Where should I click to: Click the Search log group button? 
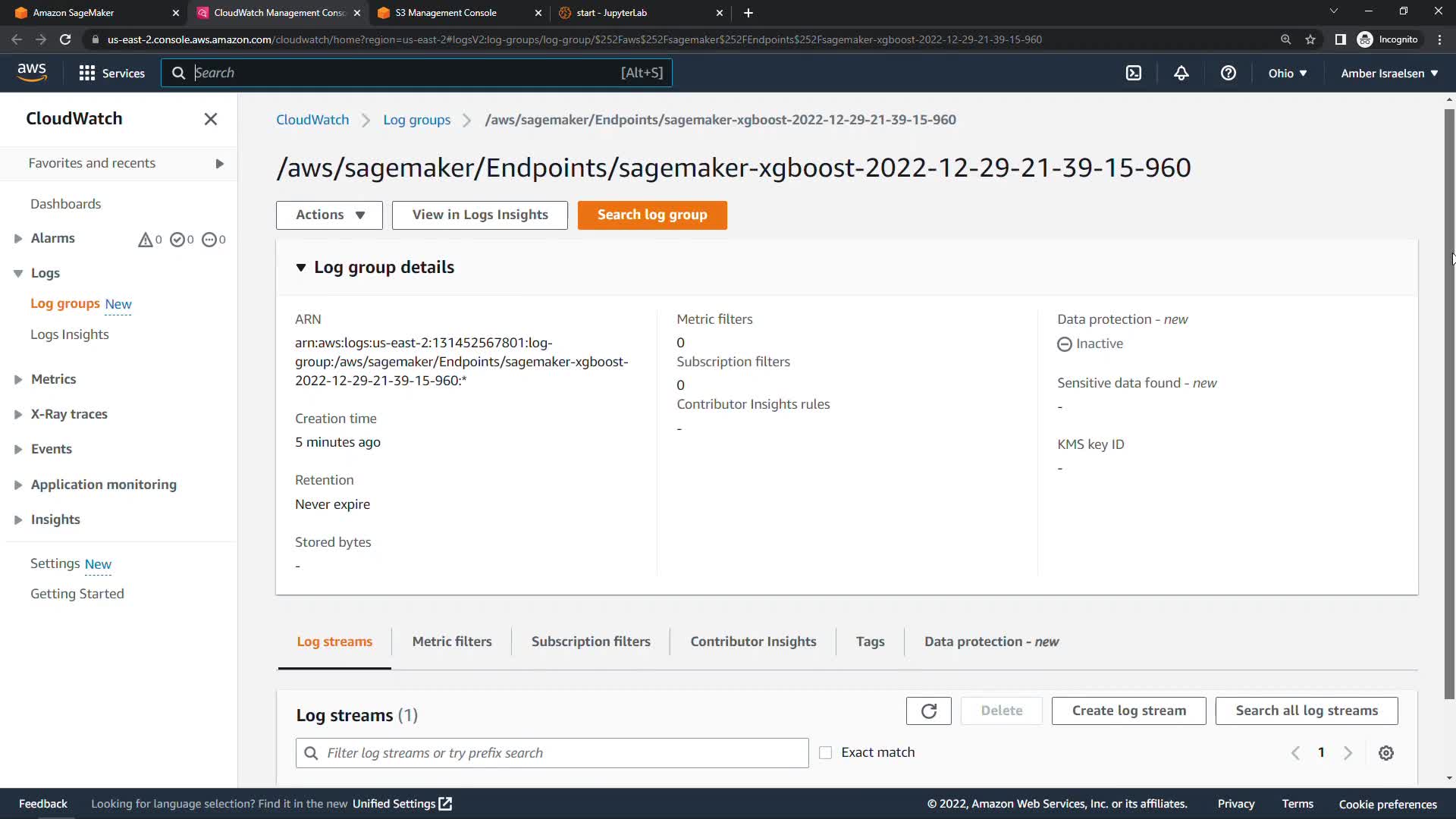coord(651,215)
